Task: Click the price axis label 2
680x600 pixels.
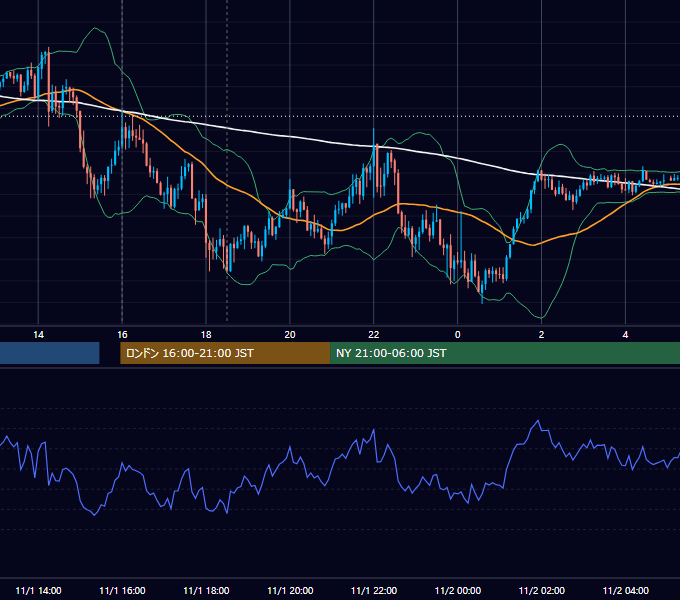Action: pyautogui.click(x=541, y=335)
